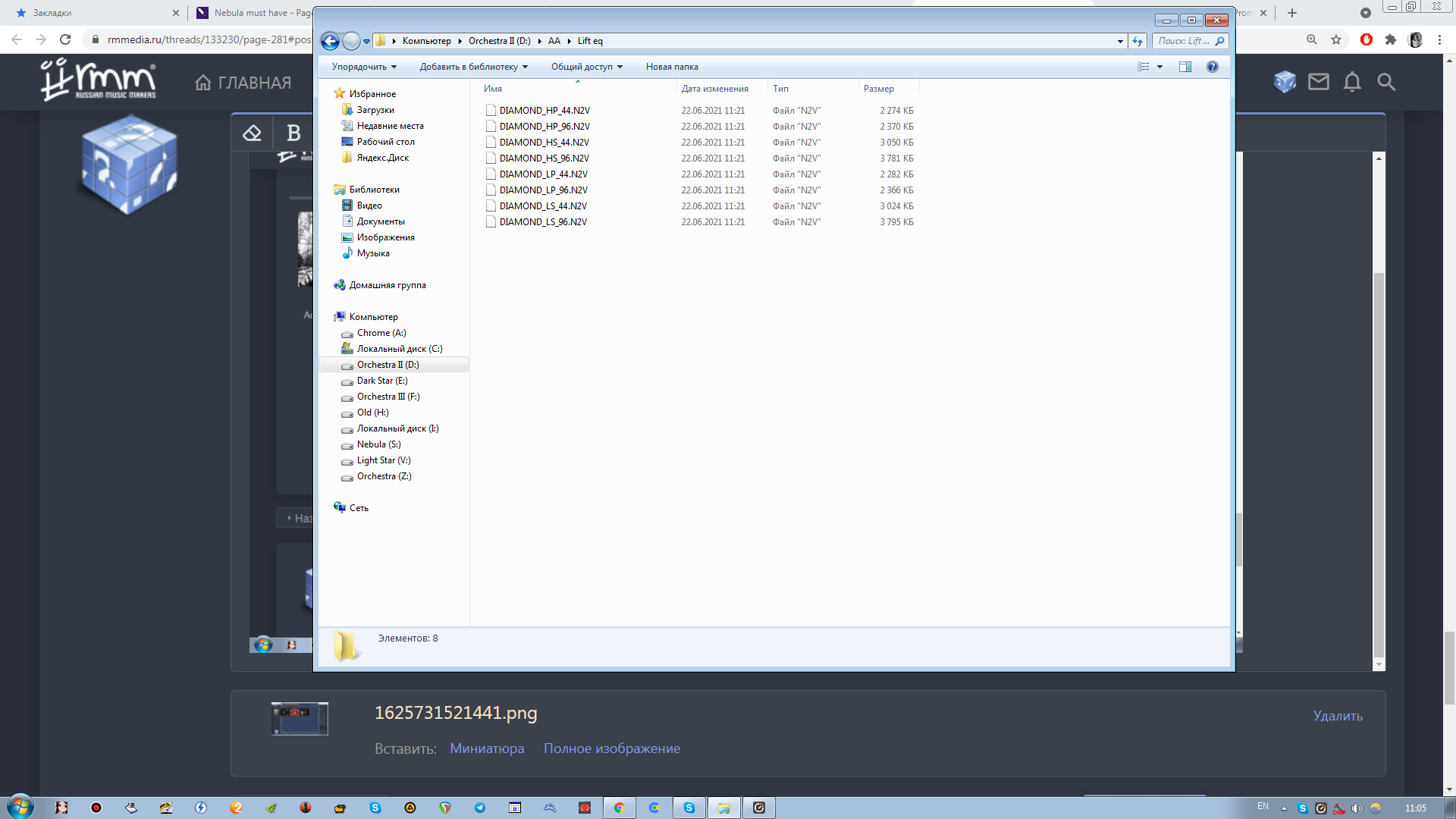Open the view options dropdown arrow
Screen dimensions: 1456x819
(1159, 67)
